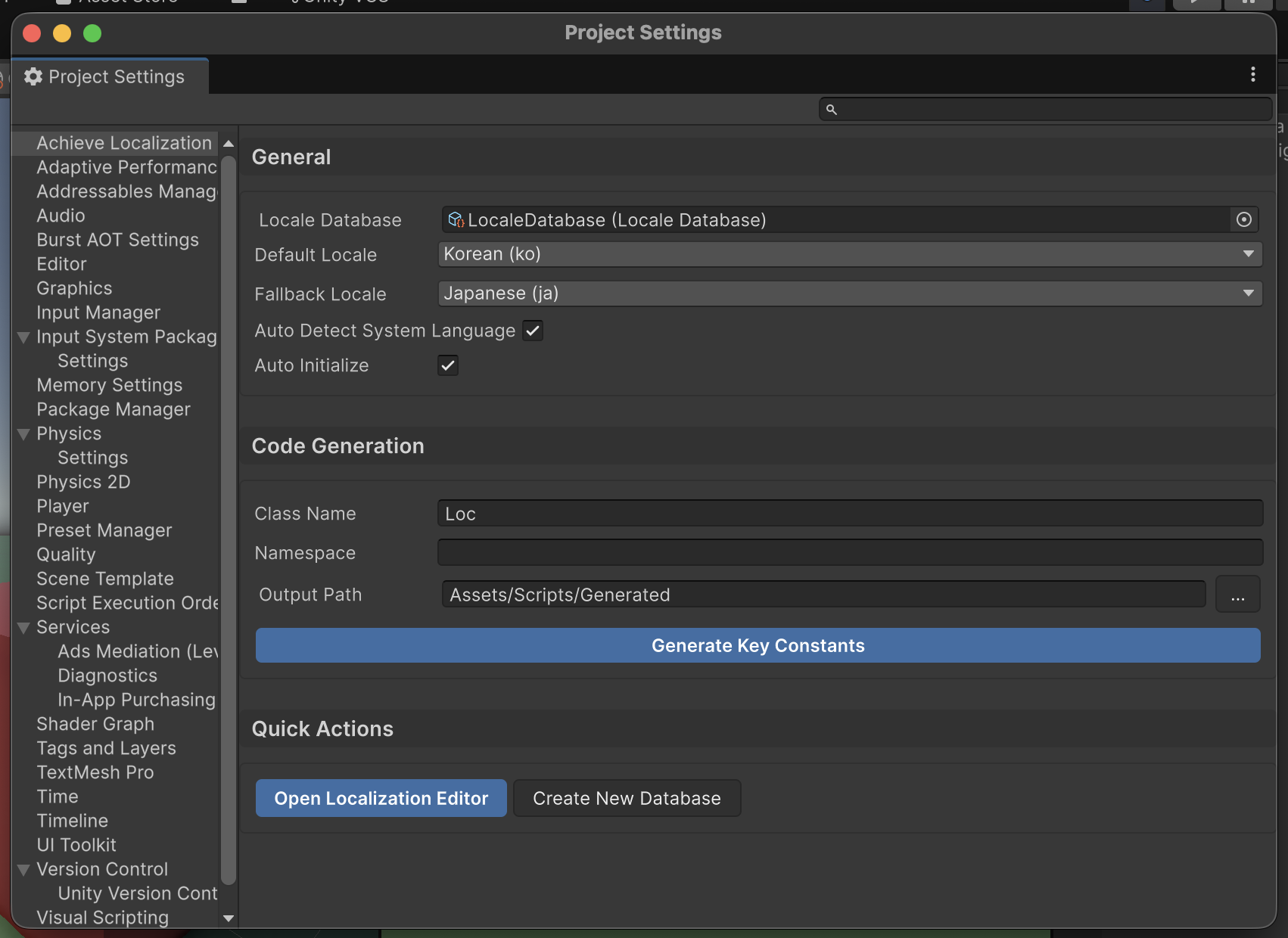Collapse the Physics tree section
This screenshot has width=1288, height=938.
point(23,434)
